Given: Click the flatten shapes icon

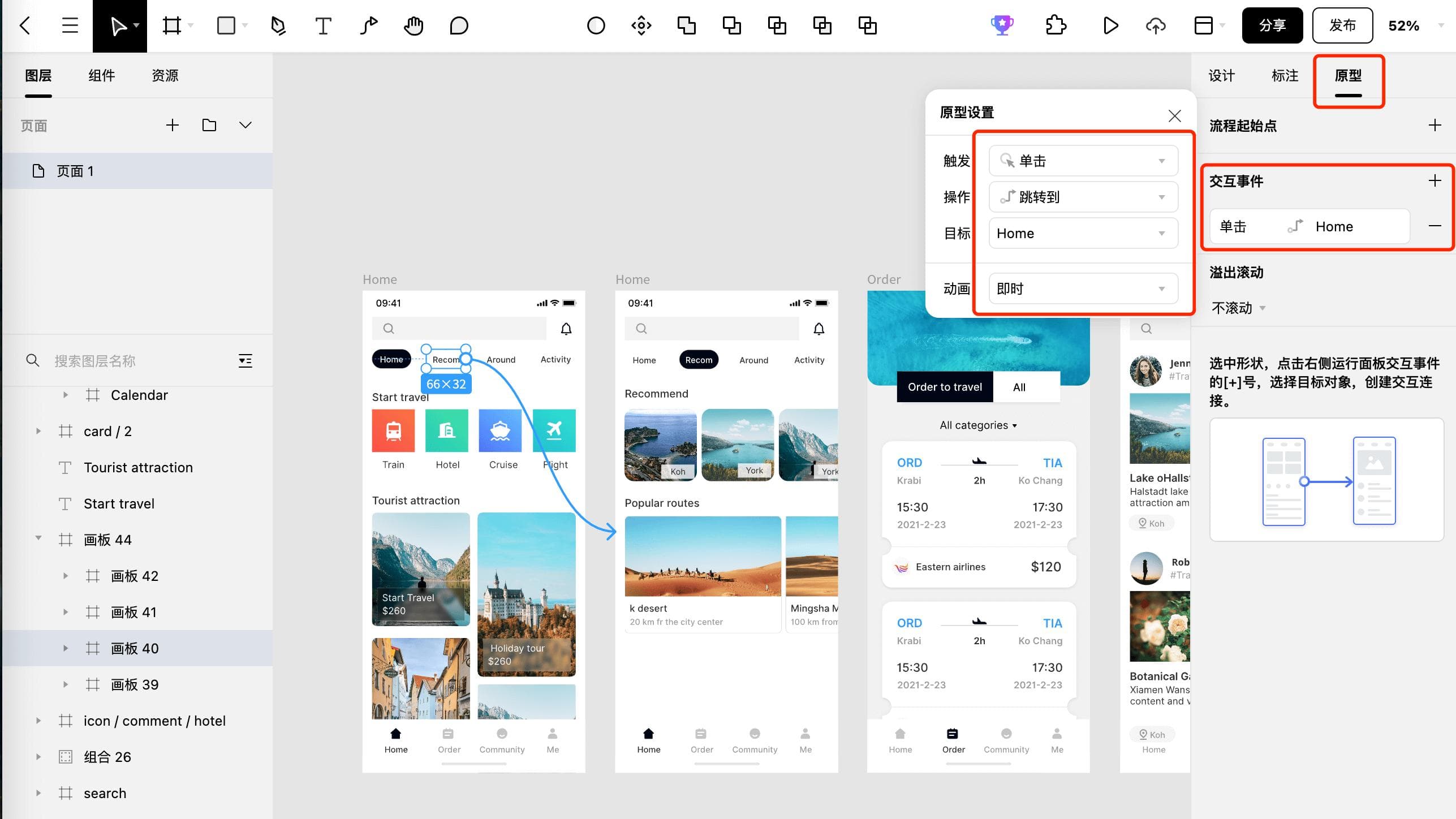Looking at the screenshot, I should (867, 25).
